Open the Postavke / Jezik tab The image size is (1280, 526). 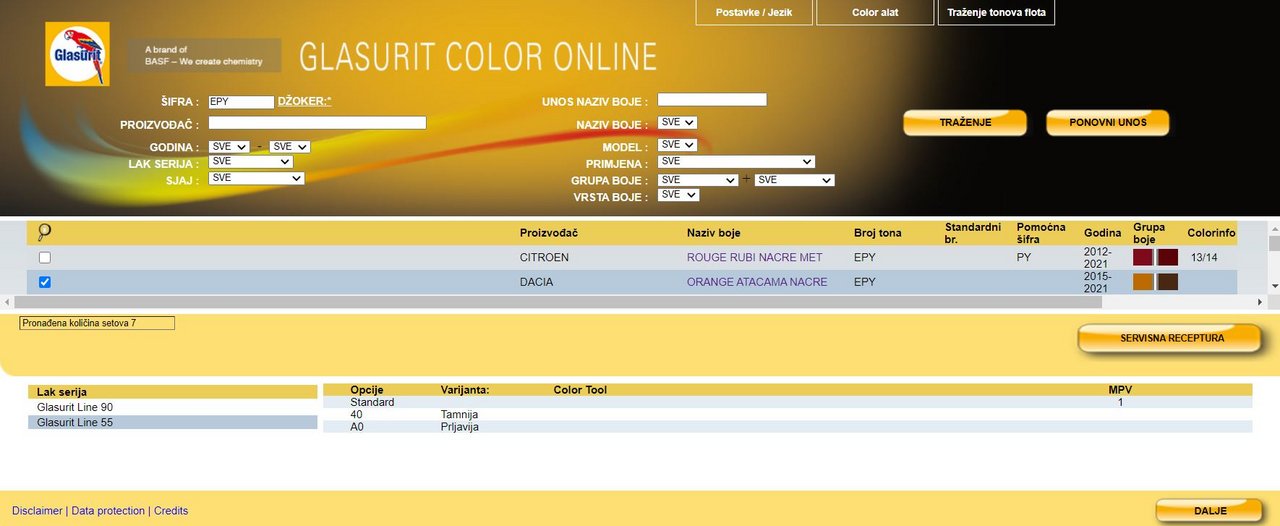(x=755, y=12)
